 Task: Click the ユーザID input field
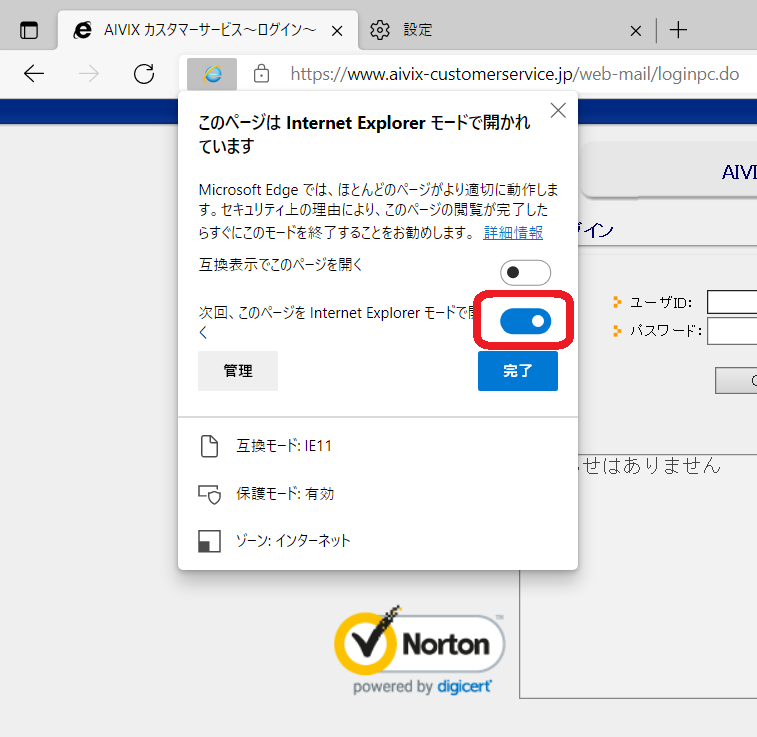(732, 302)
